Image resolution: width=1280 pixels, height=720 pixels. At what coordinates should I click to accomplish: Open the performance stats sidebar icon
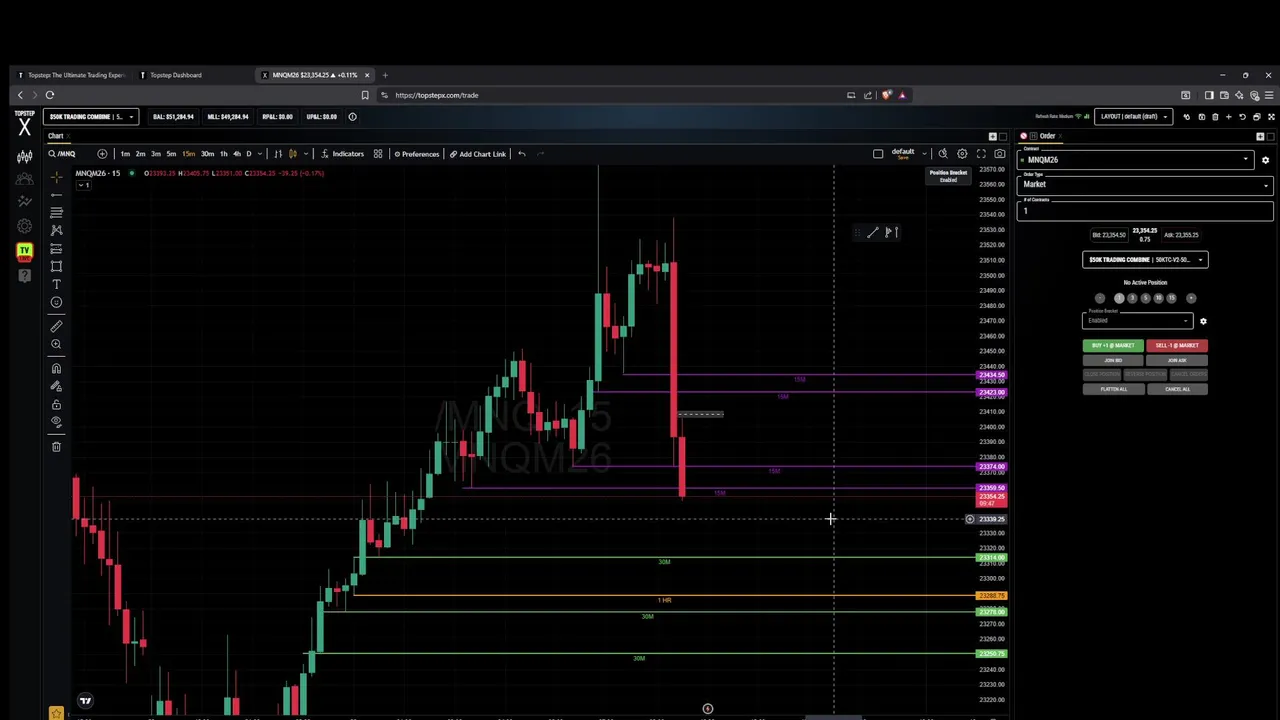click(x=24, y=202)
